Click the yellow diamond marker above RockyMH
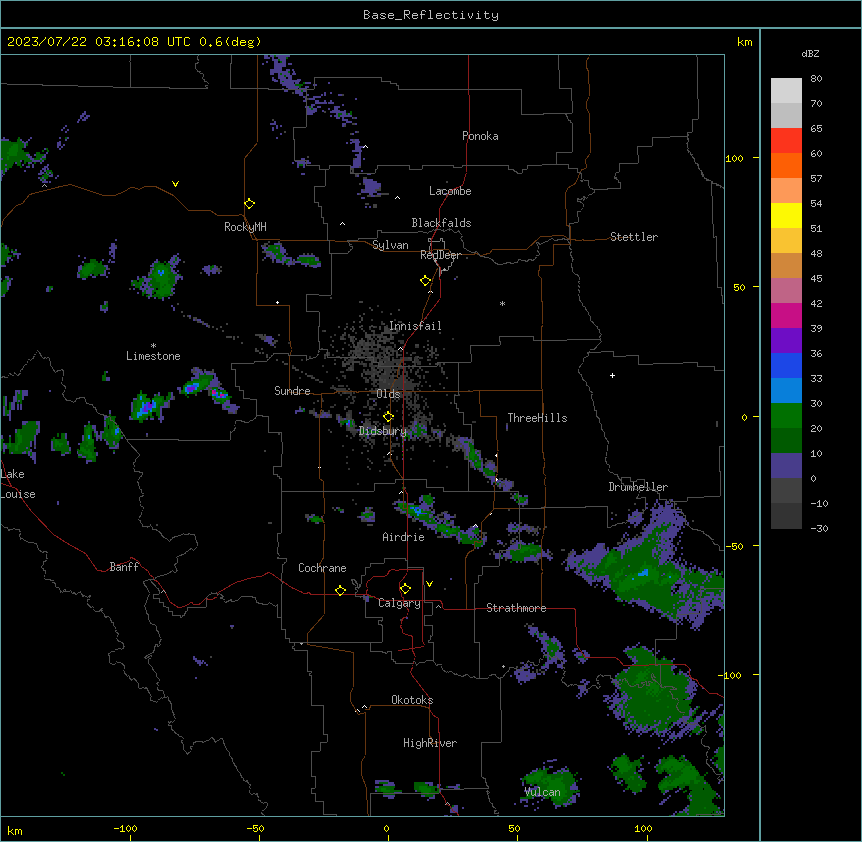Image resolution: width=862 pixels, height=842 pixels. coord(249,204)
